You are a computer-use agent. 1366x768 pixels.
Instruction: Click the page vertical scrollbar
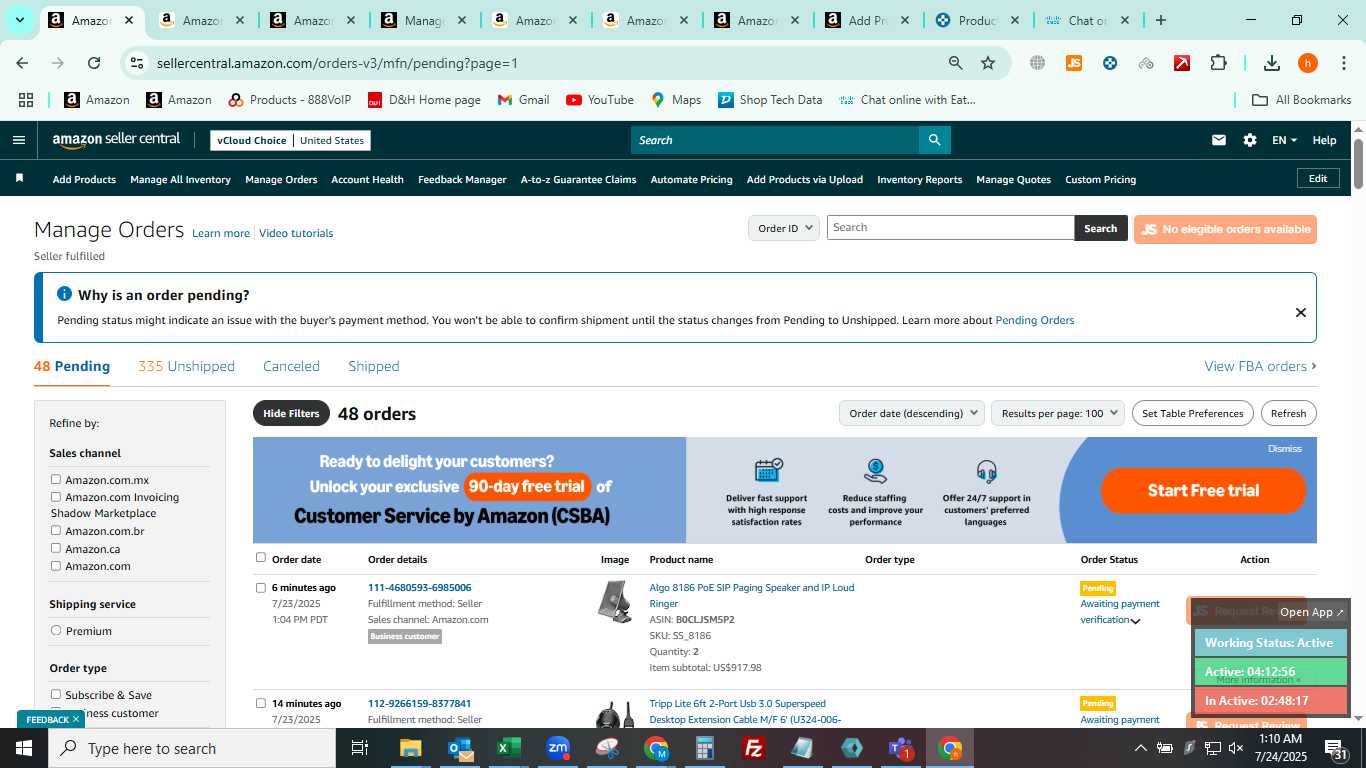[1358, 165]
